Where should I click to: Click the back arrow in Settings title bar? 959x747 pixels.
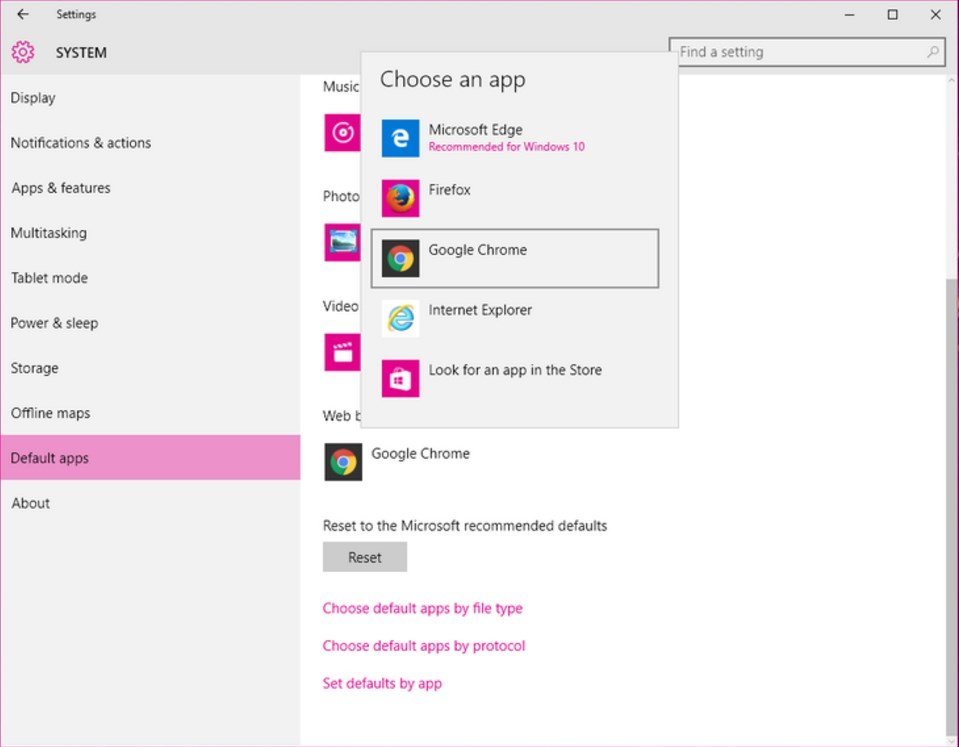coord(23,15)
